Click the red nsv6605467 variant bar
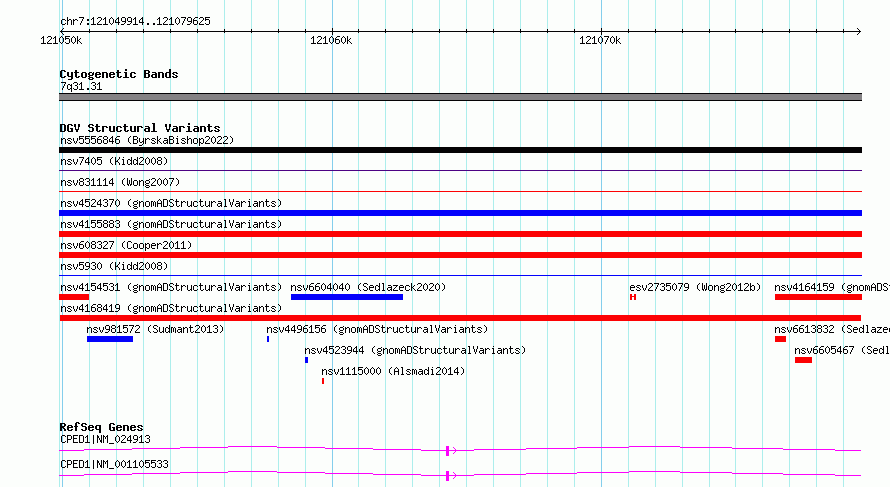Image resolution: width=890 pixels, height=487 pixels. click(x=803, y=360)
